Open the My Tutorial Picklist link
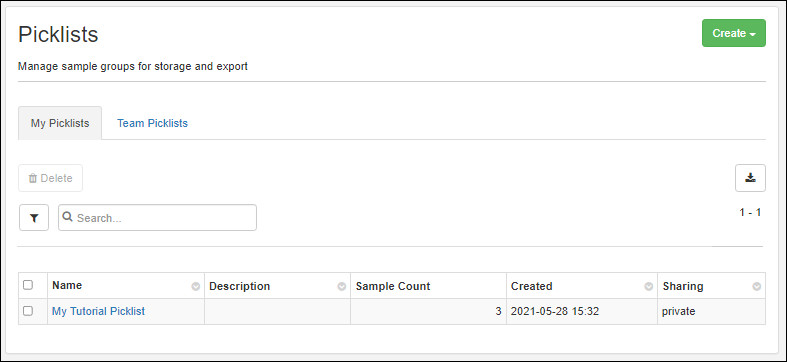Viewport: 787px width, 362px height. pyautogui.click(x=98, y=311)
